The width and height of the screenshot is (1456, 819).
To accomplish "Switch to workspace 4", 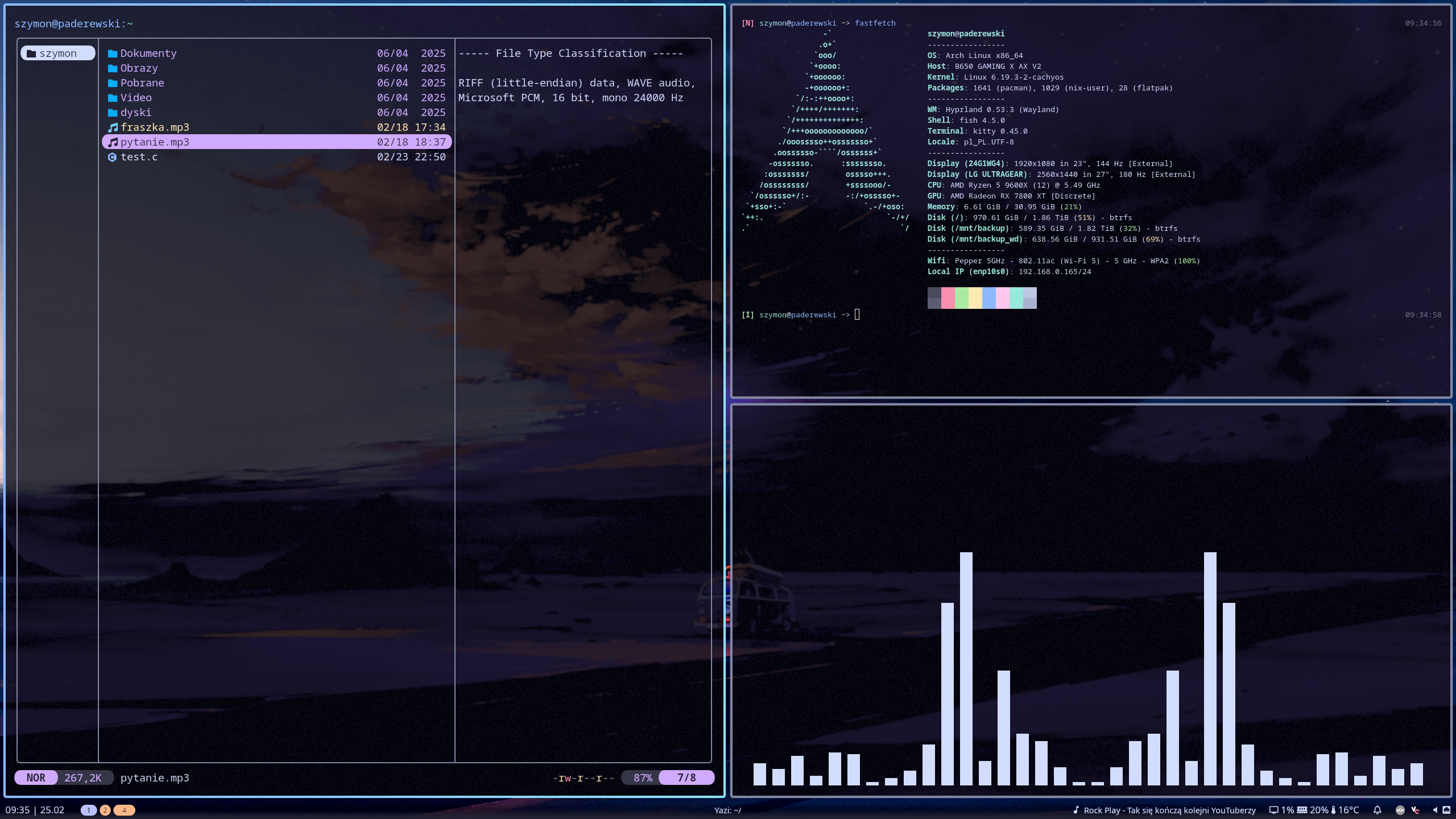I will (124, 810).
